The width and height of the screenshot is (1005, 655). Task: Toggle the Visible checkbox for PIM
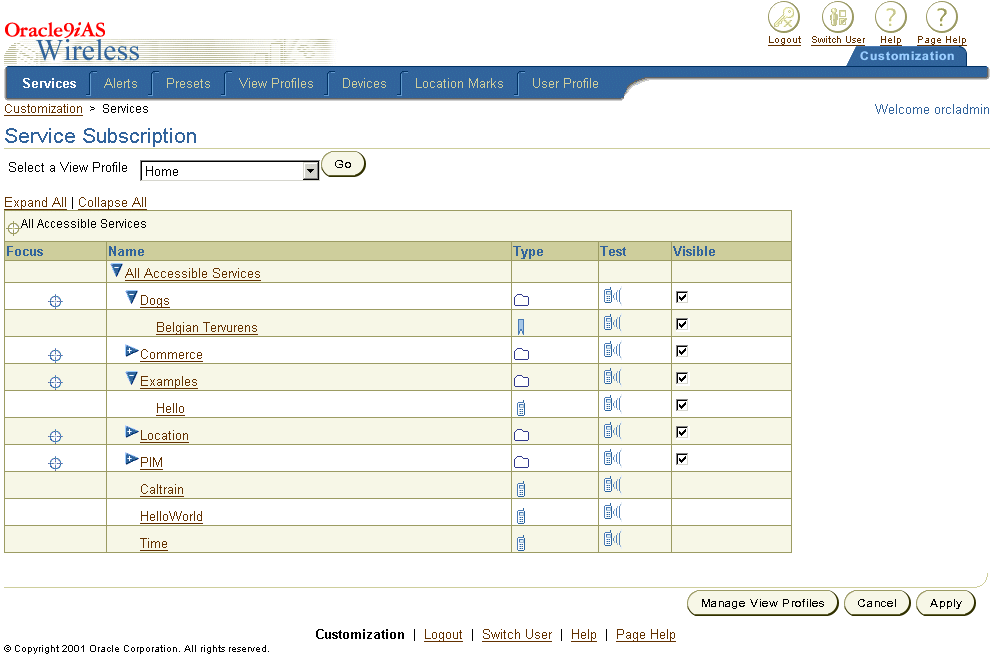tap(682, 459)
